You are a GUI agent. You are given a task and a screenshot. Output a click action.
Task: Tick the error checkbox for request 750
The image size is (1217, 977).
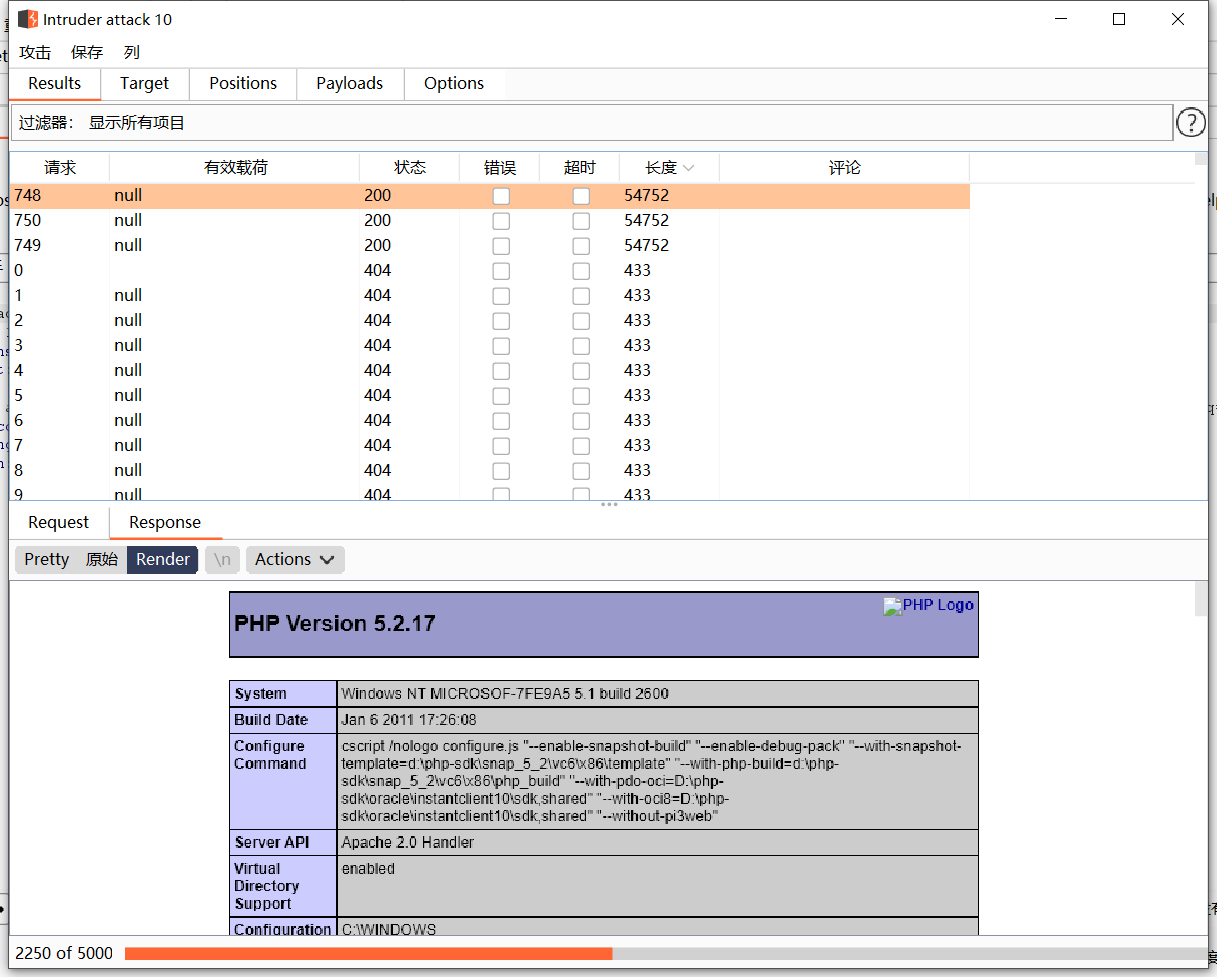501,221
